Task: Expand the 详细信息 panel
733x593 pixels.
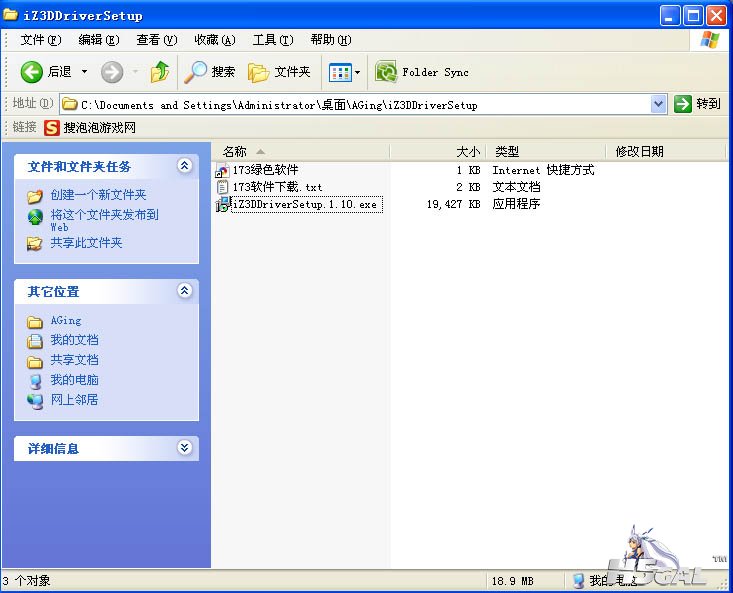Action: point(184,448)
